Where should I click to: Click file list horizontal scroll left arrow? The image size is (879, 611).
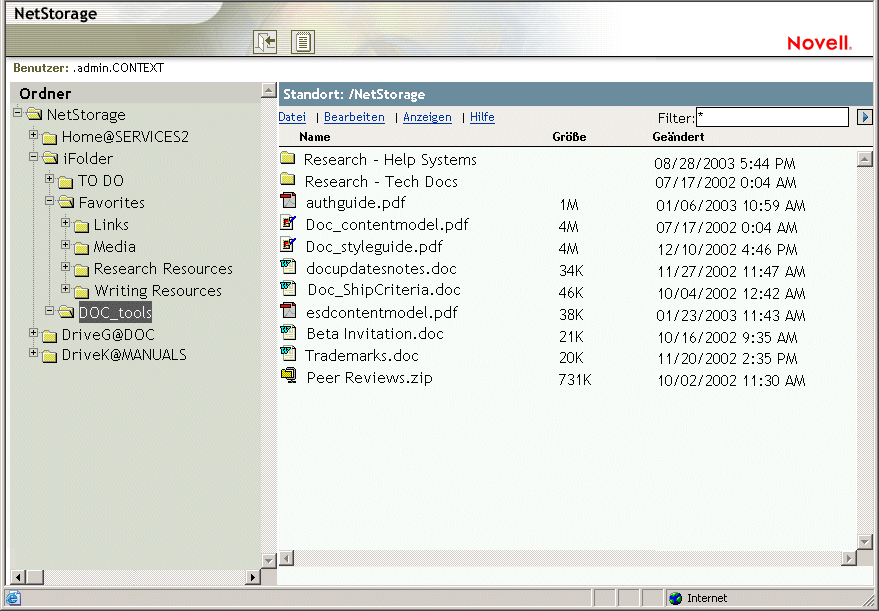[x=286, y=558]
